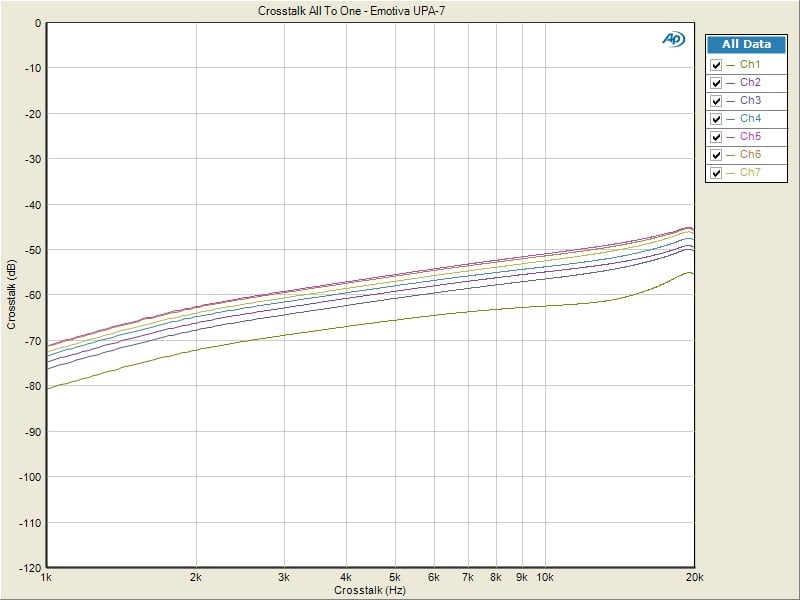The height and width of the screenshot is (600, 800).
Task: Click the Crosstalk (dB) vertical axis label
Action: pyautogui.click(x=11, y=295)
